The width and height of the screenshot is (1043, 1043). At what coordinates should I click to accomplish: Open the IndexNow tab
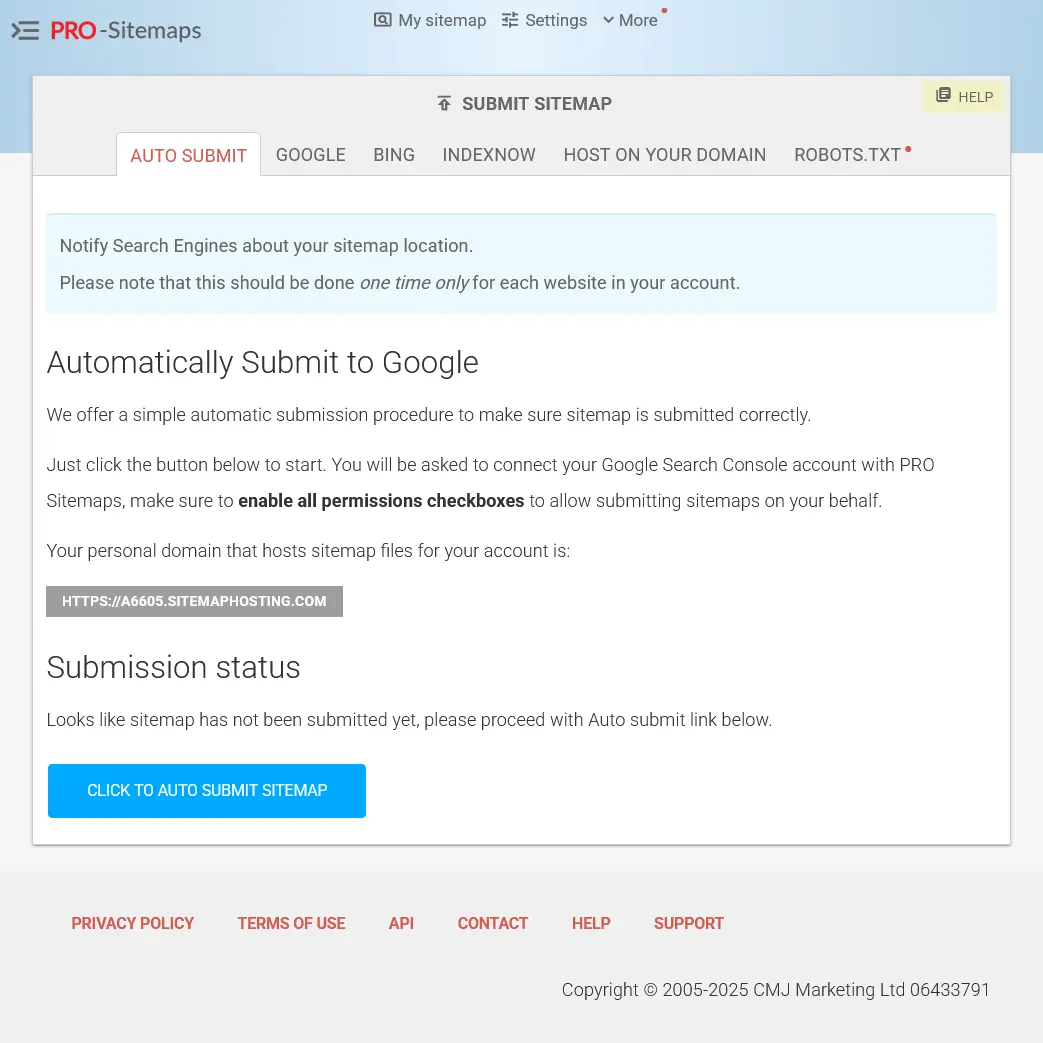point(489,155)
